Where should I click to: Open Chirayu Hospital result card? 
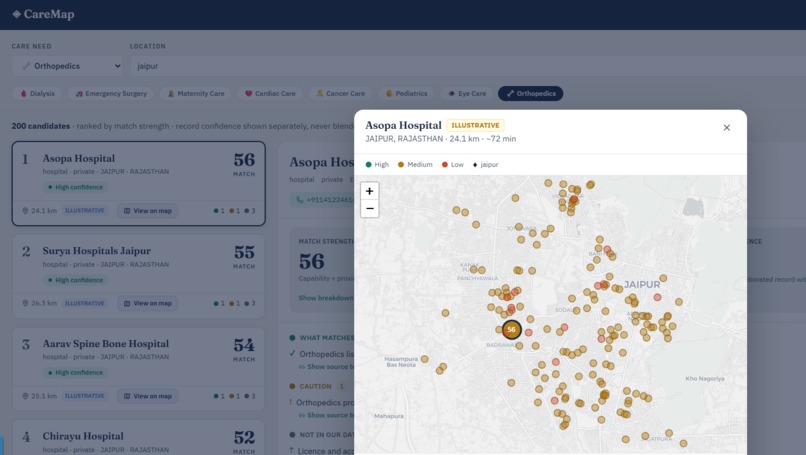click(138, 438)
